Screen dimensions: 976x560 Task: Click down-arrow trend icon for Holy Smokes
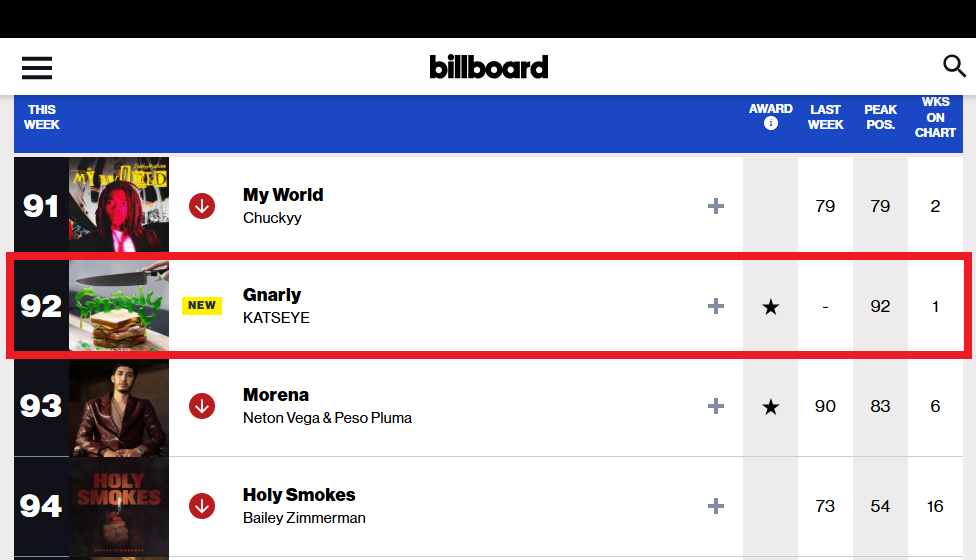202,506
